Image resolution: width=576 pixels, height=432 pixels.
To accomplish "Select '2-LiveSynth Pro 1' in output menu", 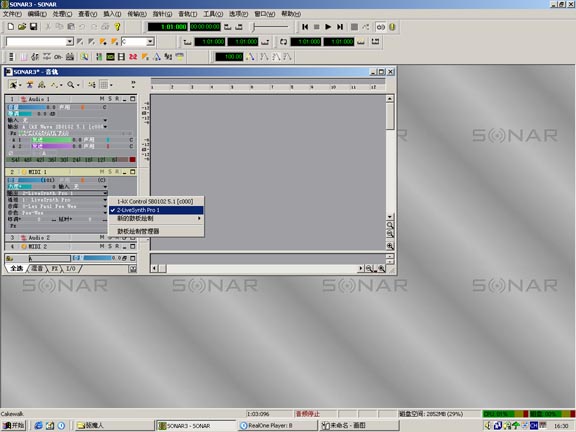I will click(156, 210).
